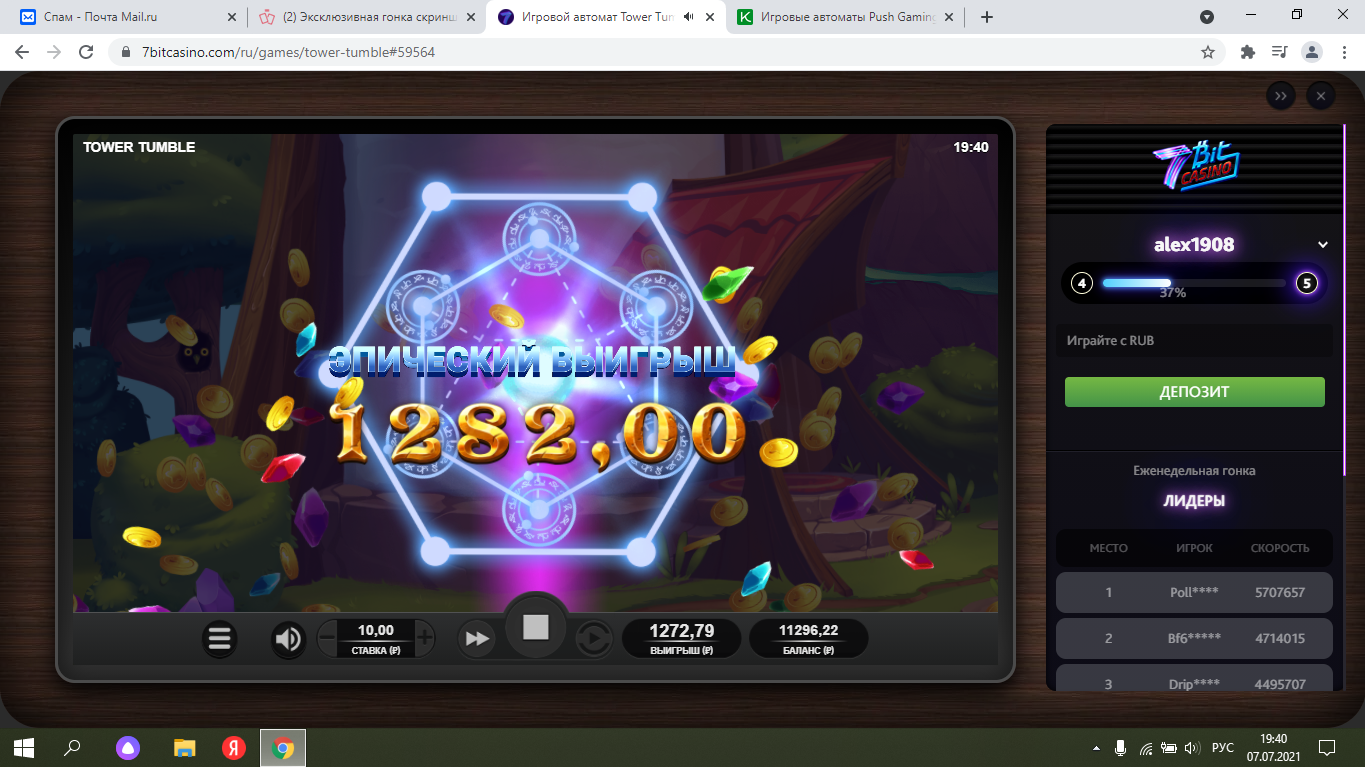Click the green ДЕПОЗИТ button

click(x=1194, y=392)
